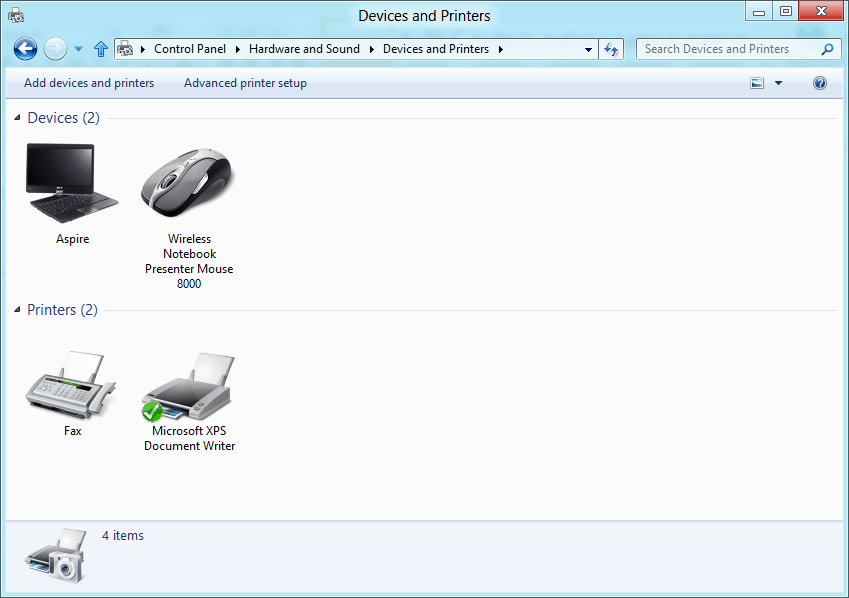Refresh the Devices and Printers view
This screenshot has width=849, height=598.
(611, 49)
